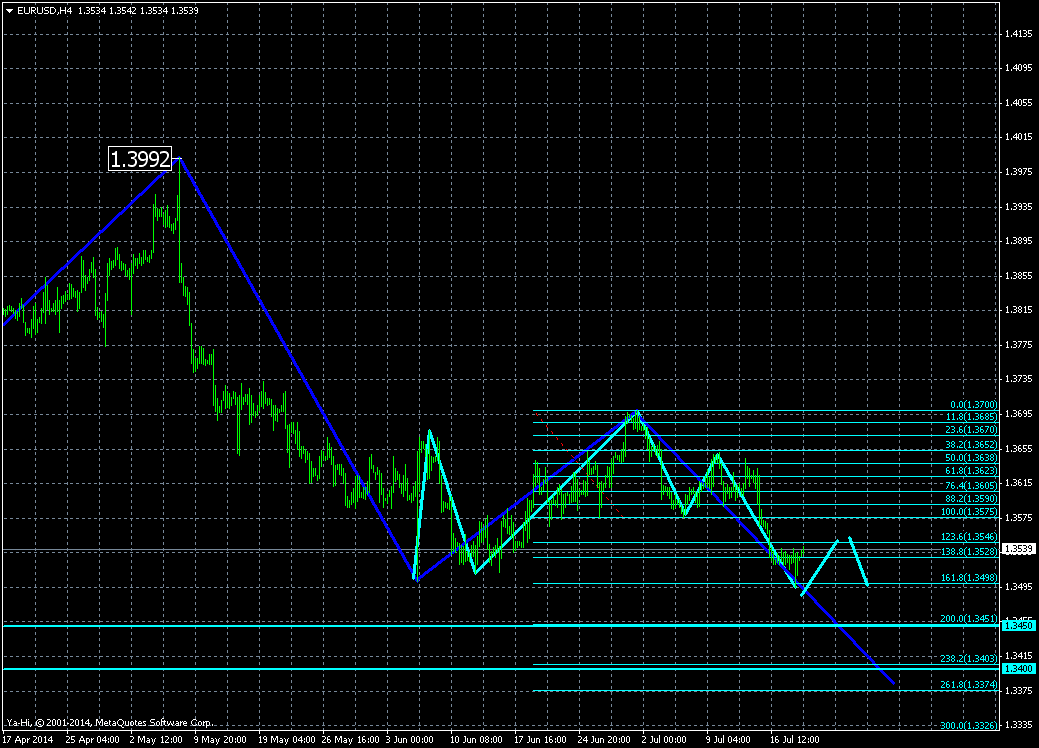
Task: Click 1.3735 on the price axis
Action: pos(1019,379)
